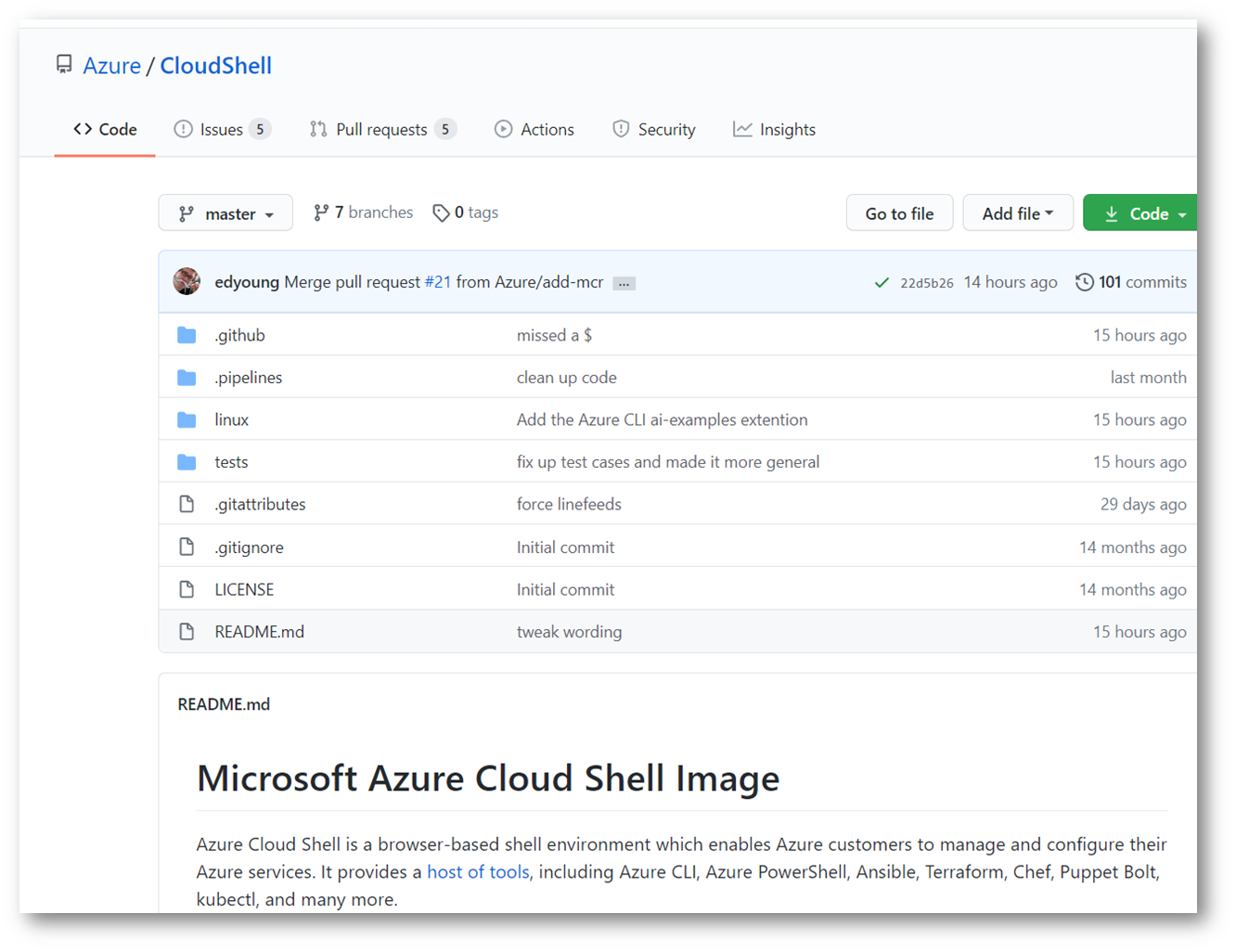The height and width of the screenshot is (952, 1236).
Task: View the 7 branches link
Action: coord(363,212)
